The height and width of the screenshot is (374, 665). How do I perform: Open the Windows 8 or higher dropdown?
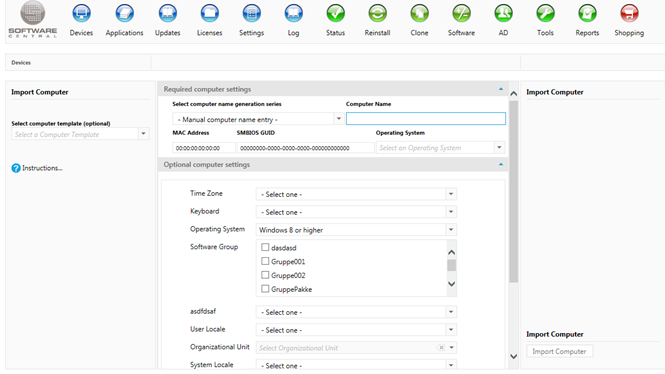coord(451,230)
